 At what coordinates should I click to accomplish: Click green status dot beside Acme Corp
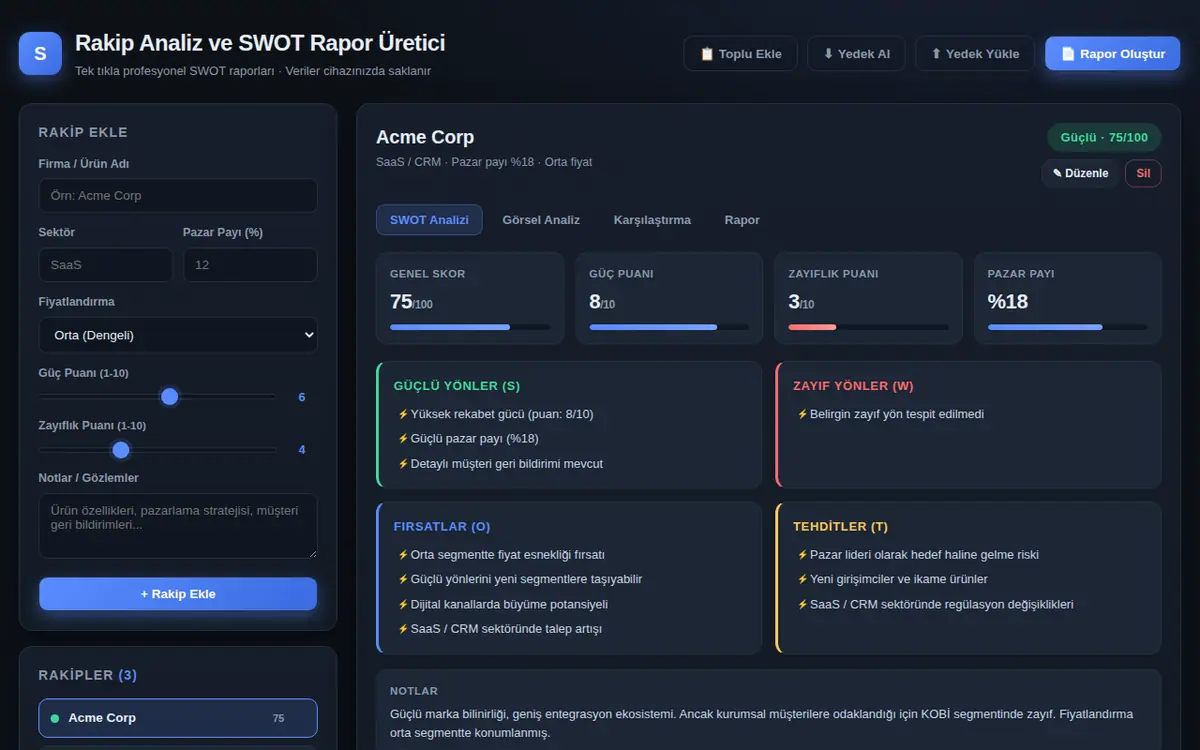tap(54, 718)
